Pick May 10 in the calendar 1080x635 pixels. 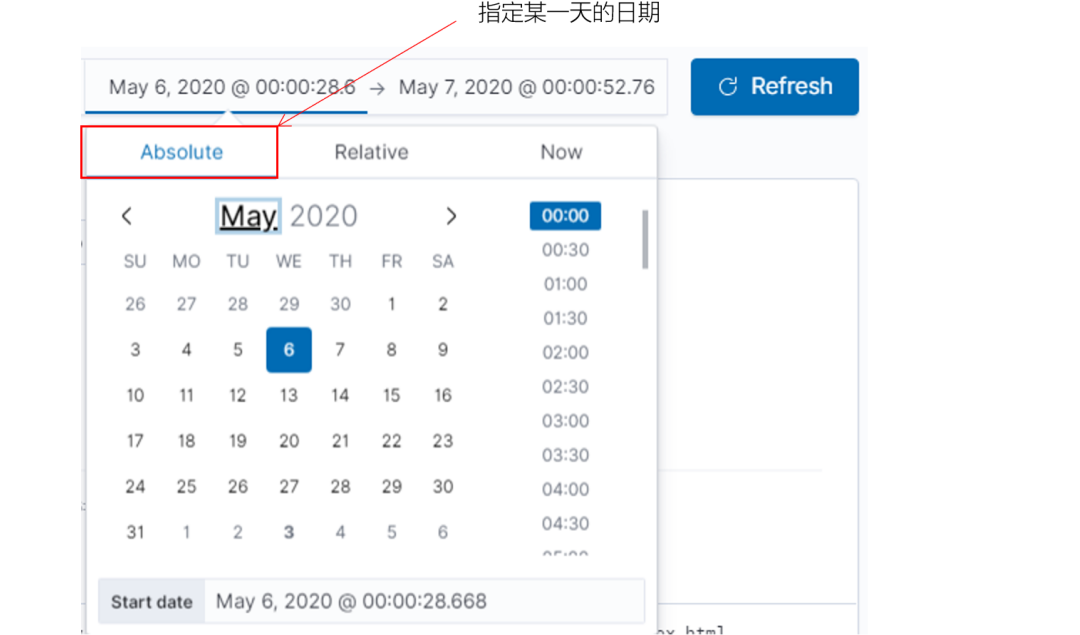tap(135, 395)
